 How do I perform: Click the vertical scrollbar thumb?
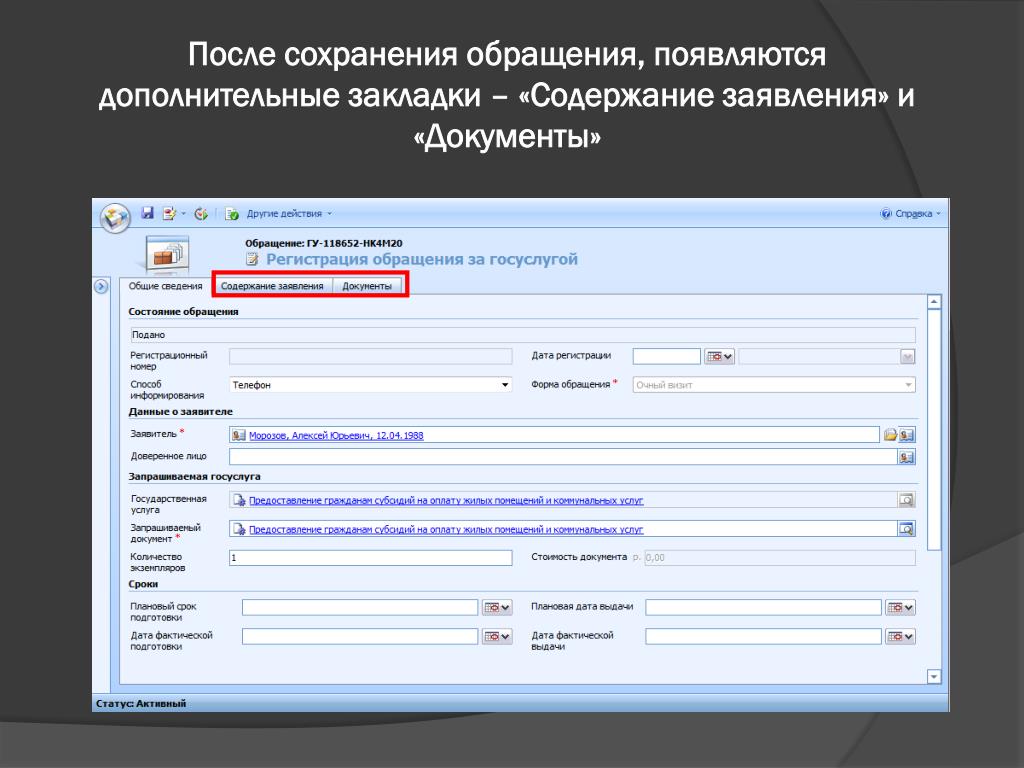(934, 429)
